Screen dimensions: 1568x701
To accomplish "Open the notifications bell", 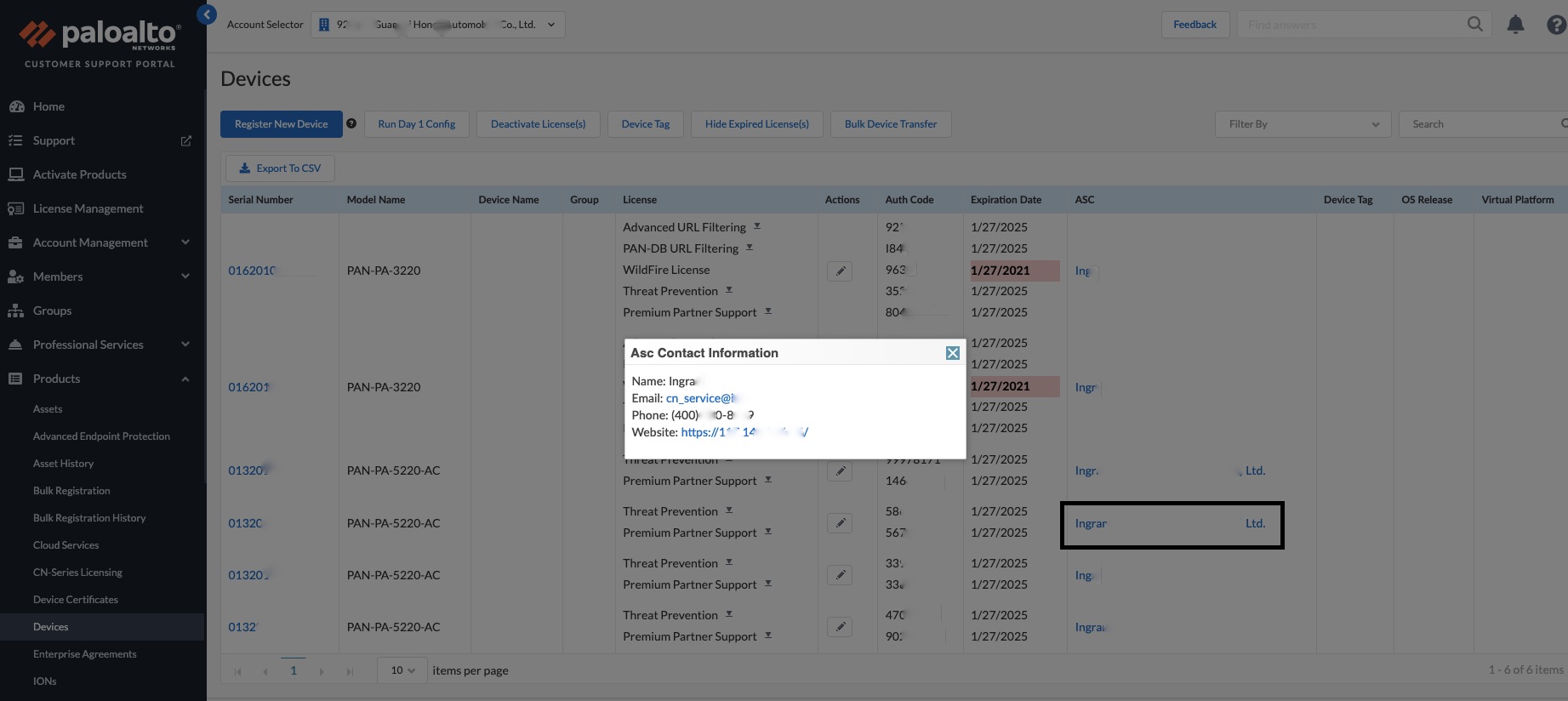I will [1515, 25].
